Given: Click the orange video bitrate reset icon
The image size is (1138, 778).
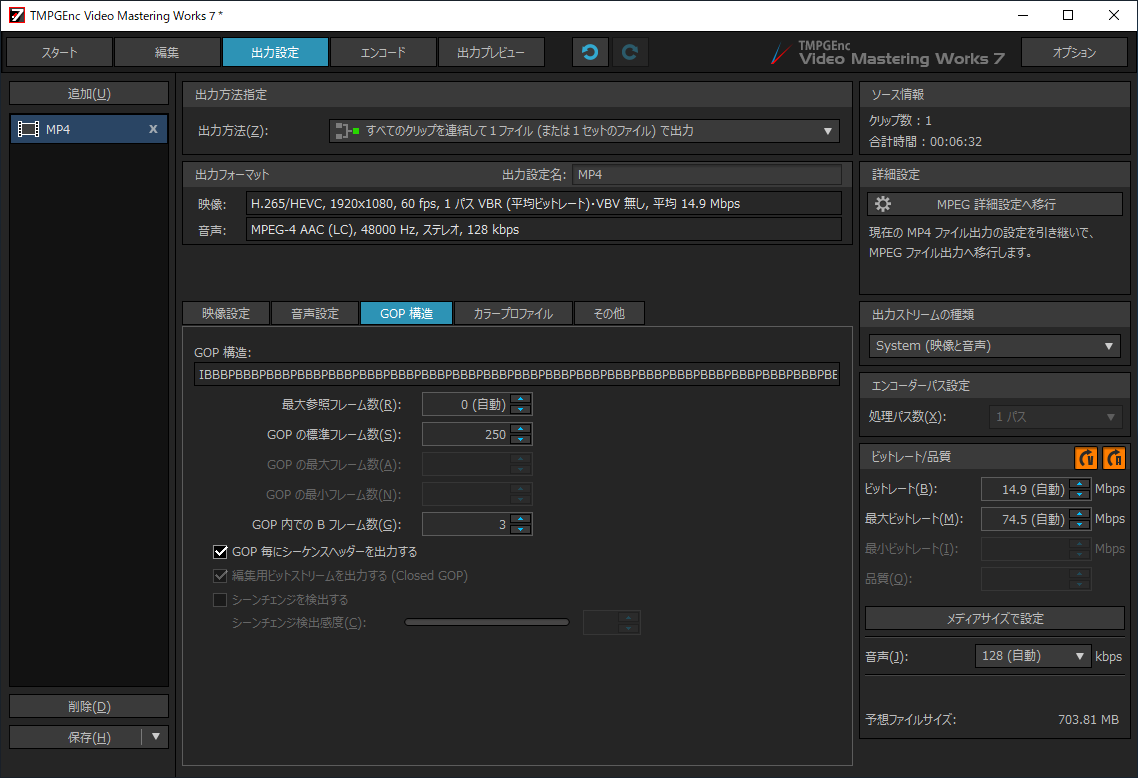Looking at the screenshot, I should tap(1086, 458).
